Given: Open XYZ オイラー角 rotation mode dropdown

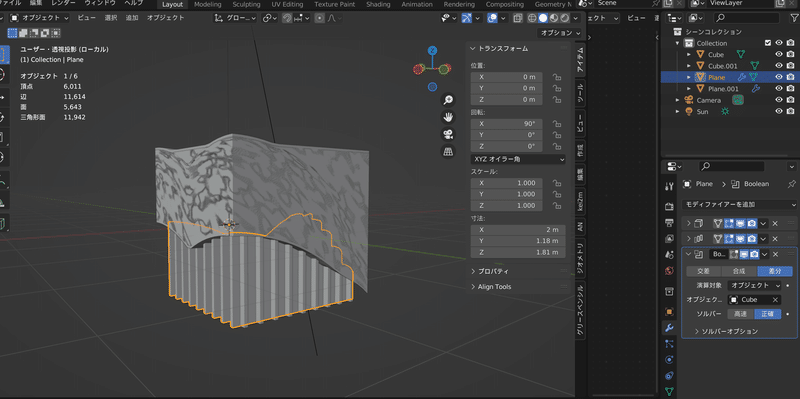Looking at the screenshot, I should coord(518,159).
